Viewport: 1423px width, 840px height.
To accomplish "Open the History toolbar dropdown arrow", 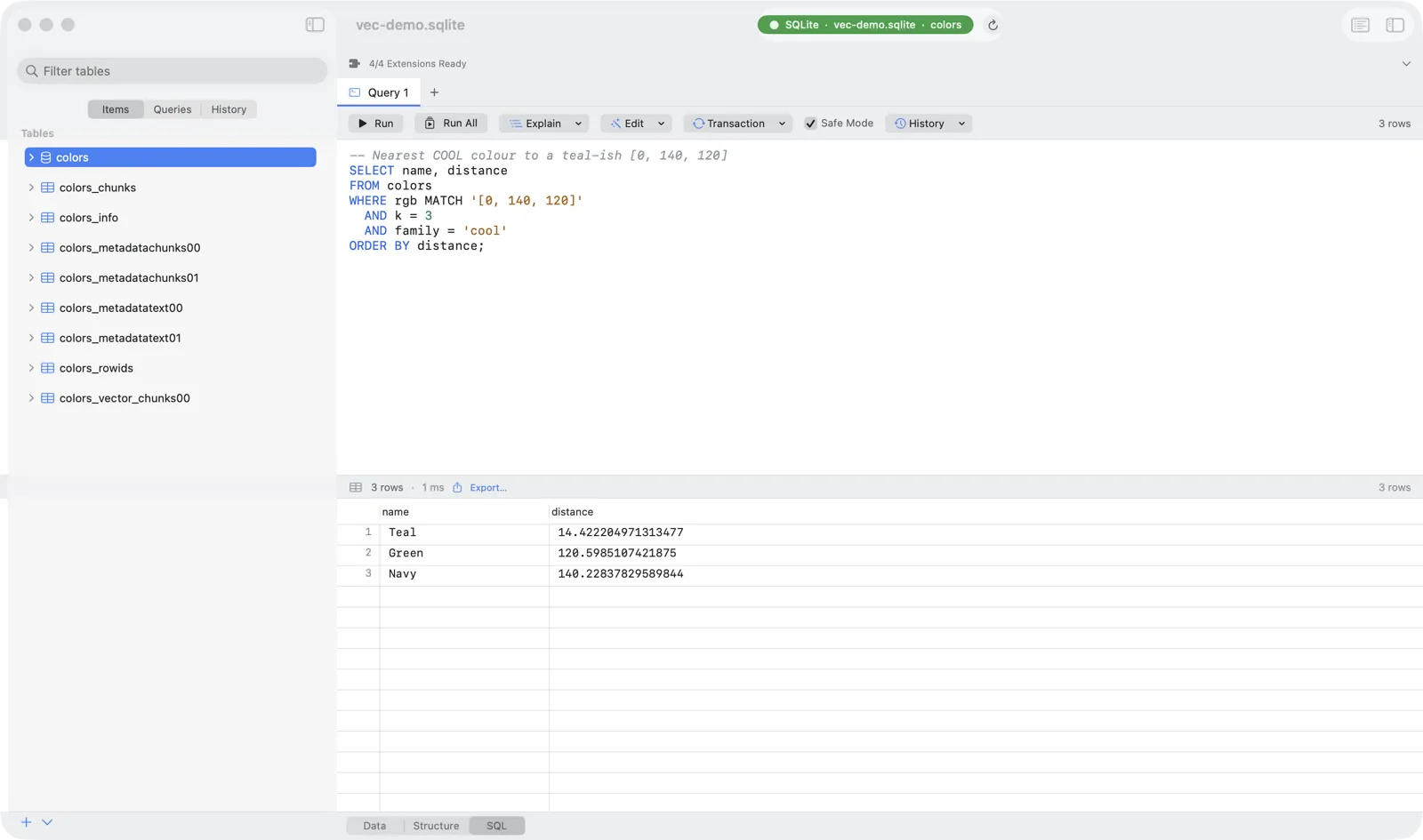I will coord(961,124).
